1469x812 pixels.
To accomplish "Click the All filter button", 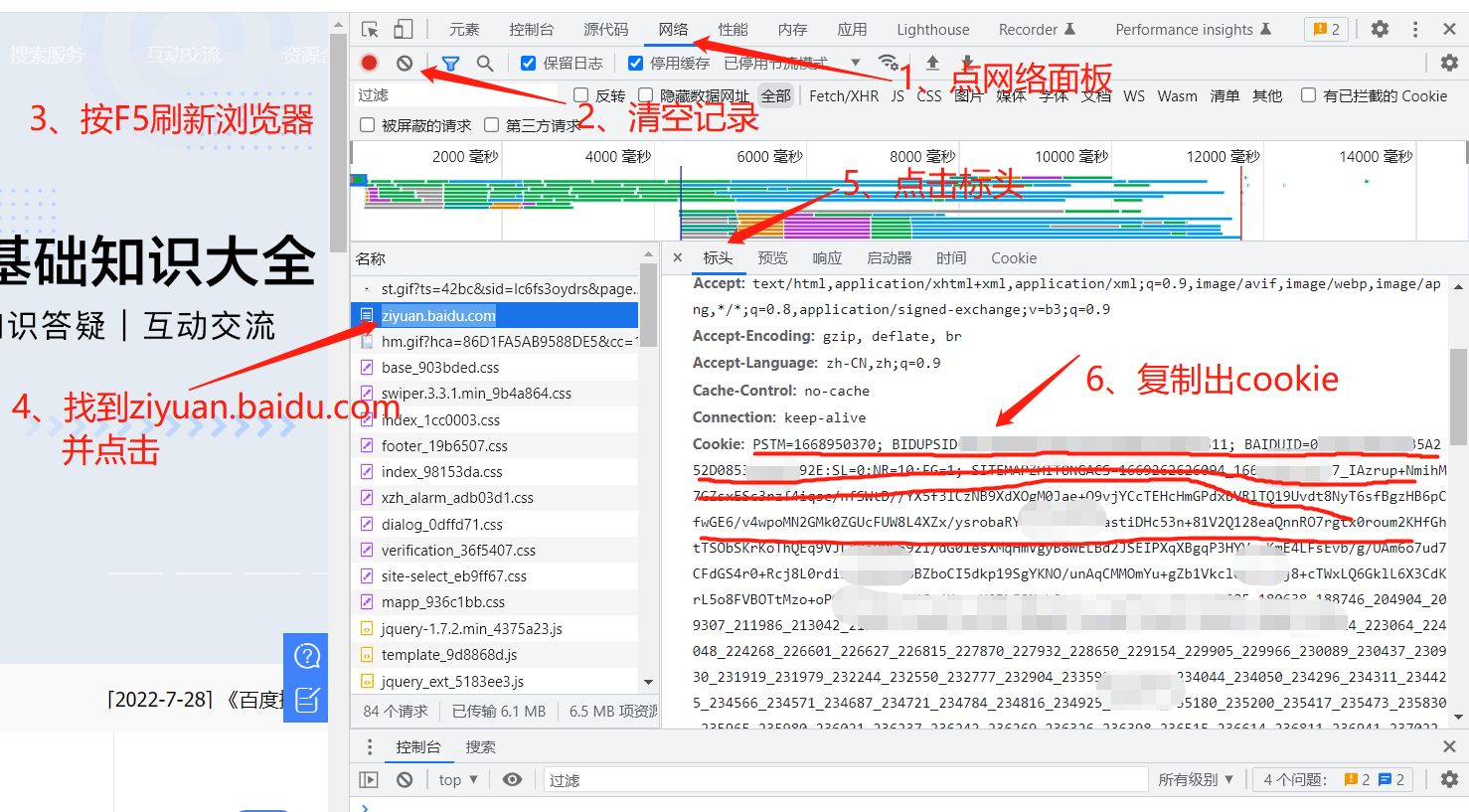I will (776, 95).
